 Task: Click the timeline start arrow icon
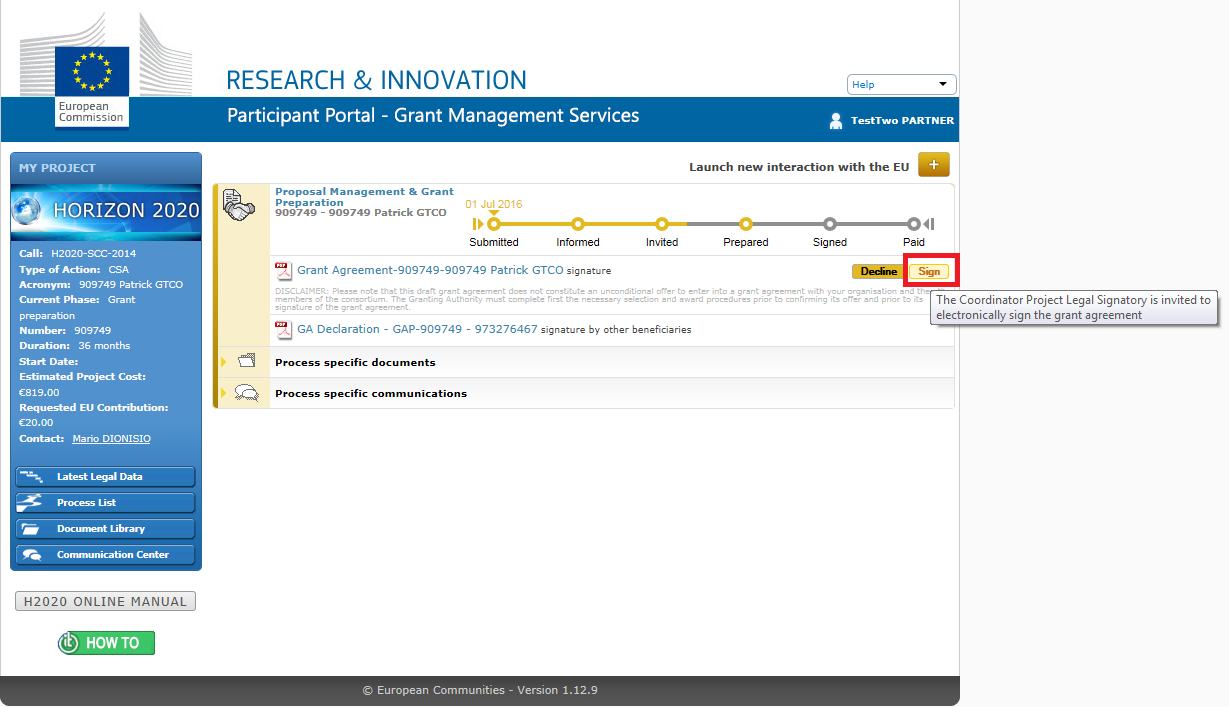click(479, 224)
